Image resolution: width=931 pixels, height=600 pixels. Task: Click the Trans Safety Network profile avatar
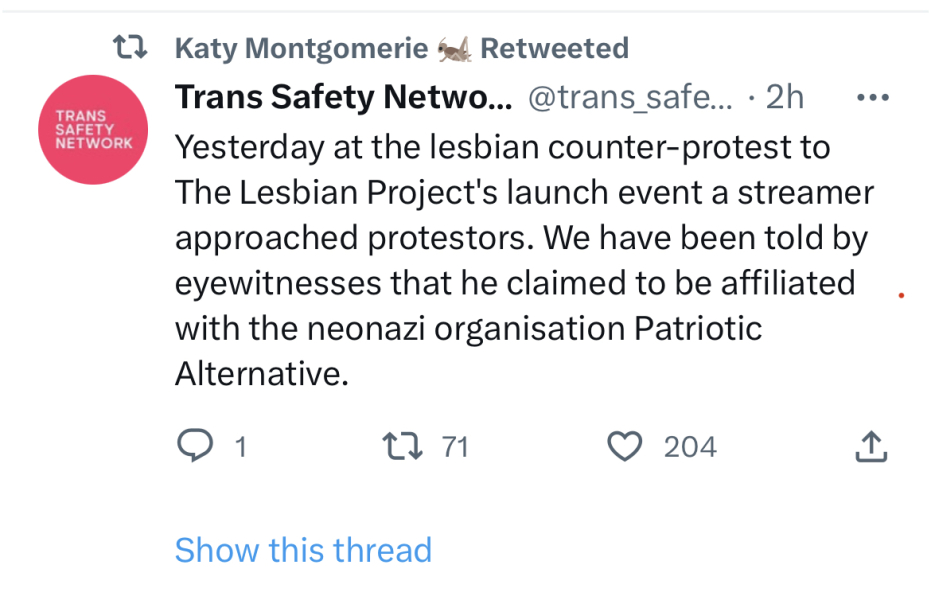[x=92, y=129]
